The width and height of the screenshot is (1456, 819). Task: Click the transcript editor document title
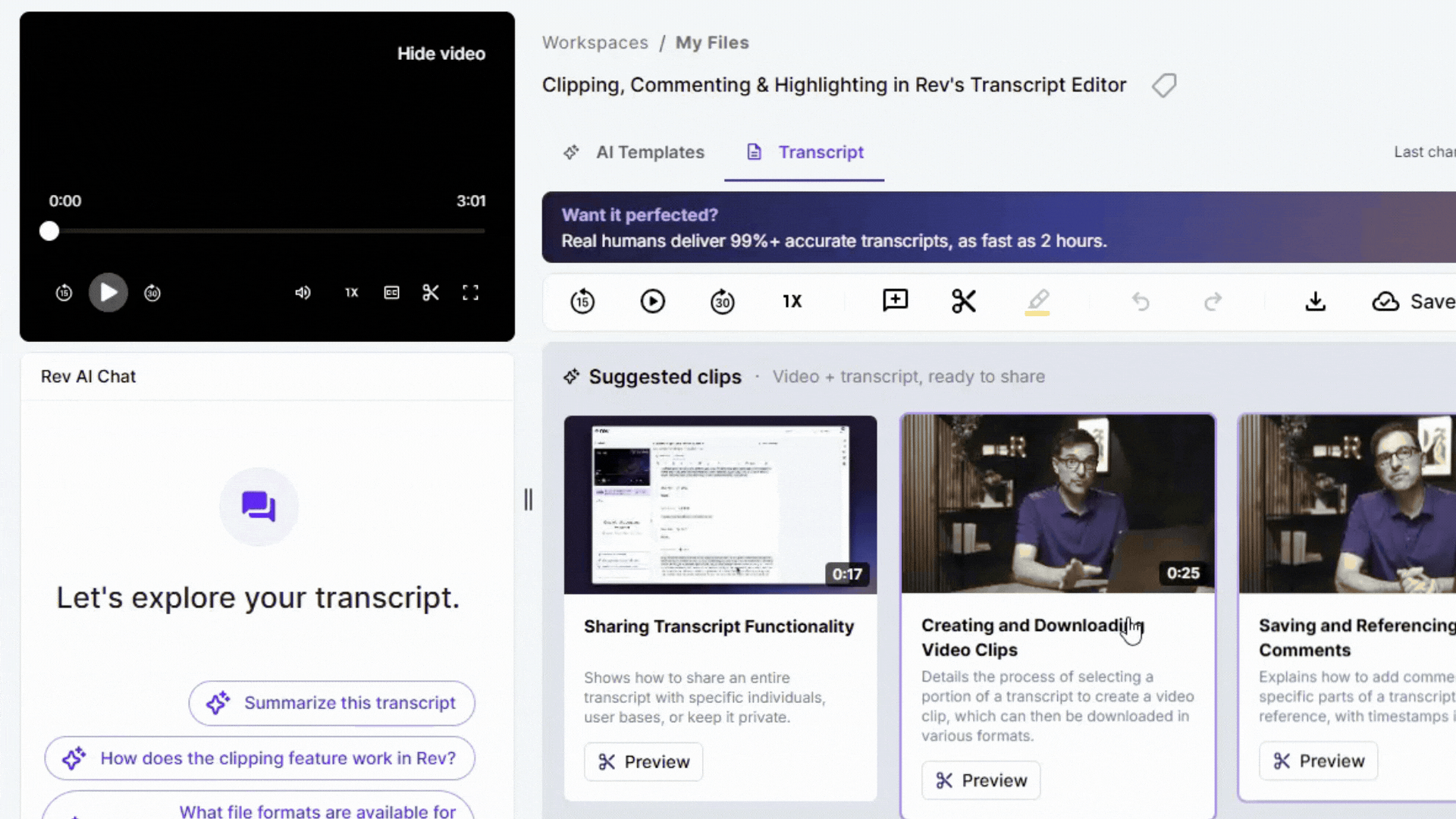point(834,85)
